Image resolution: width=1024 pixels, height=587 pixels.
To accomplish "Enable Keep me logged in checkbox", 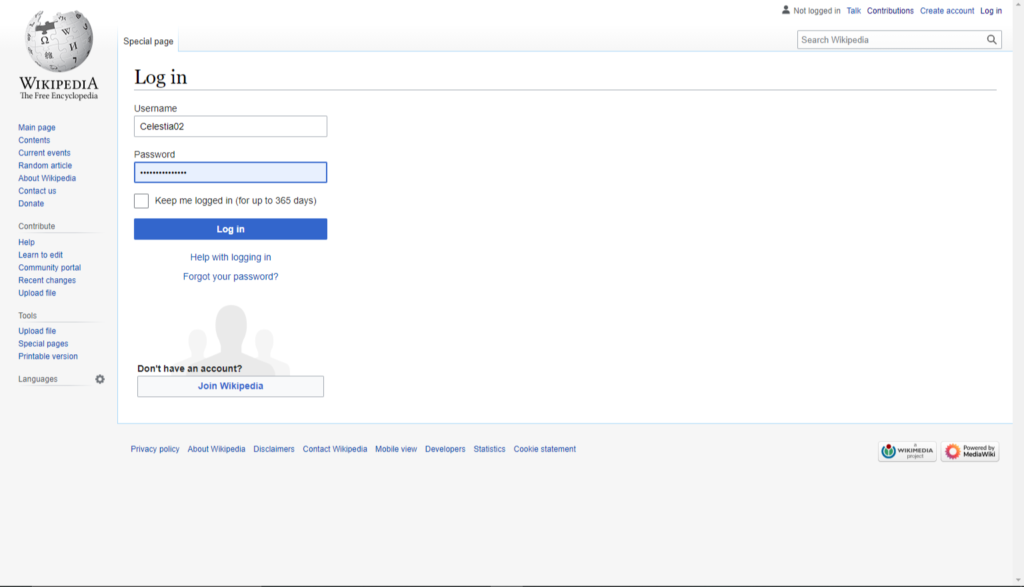I will pos(141,200).
